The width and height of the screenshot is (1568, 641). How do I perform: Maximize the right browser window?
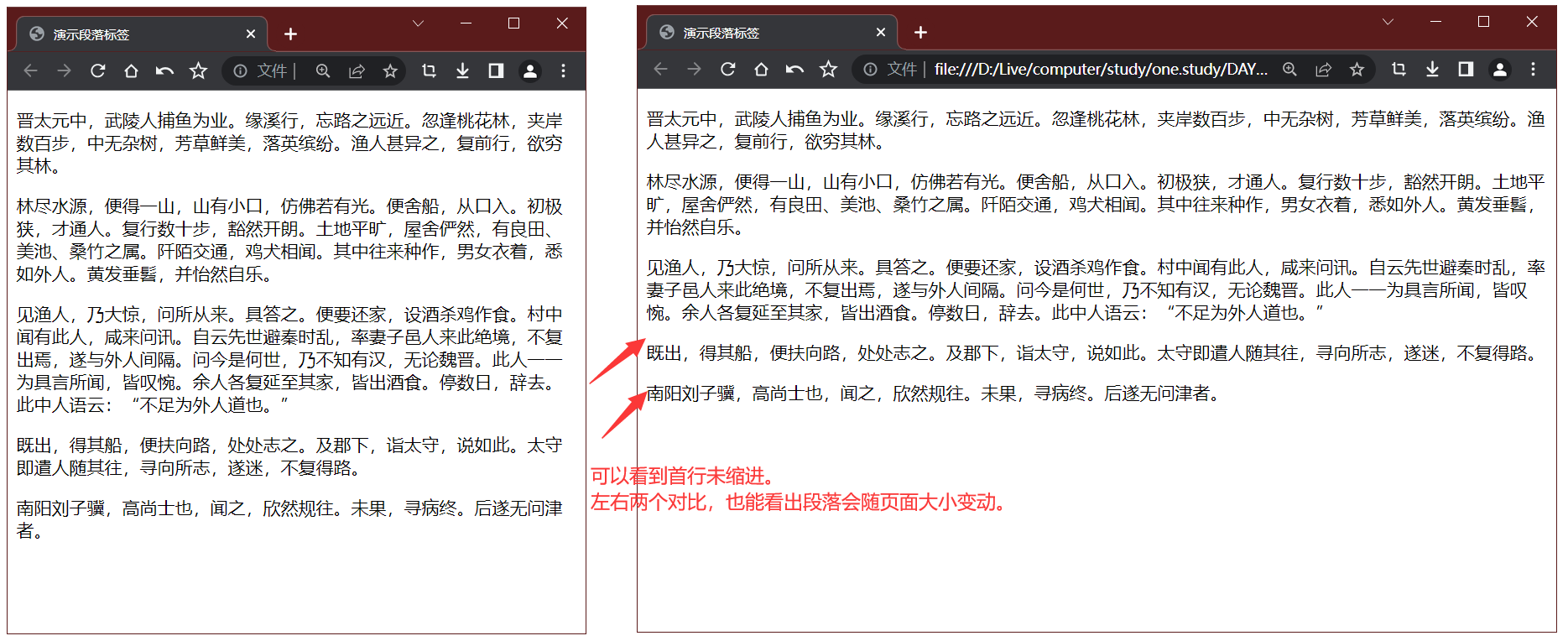pos(1483,22)
